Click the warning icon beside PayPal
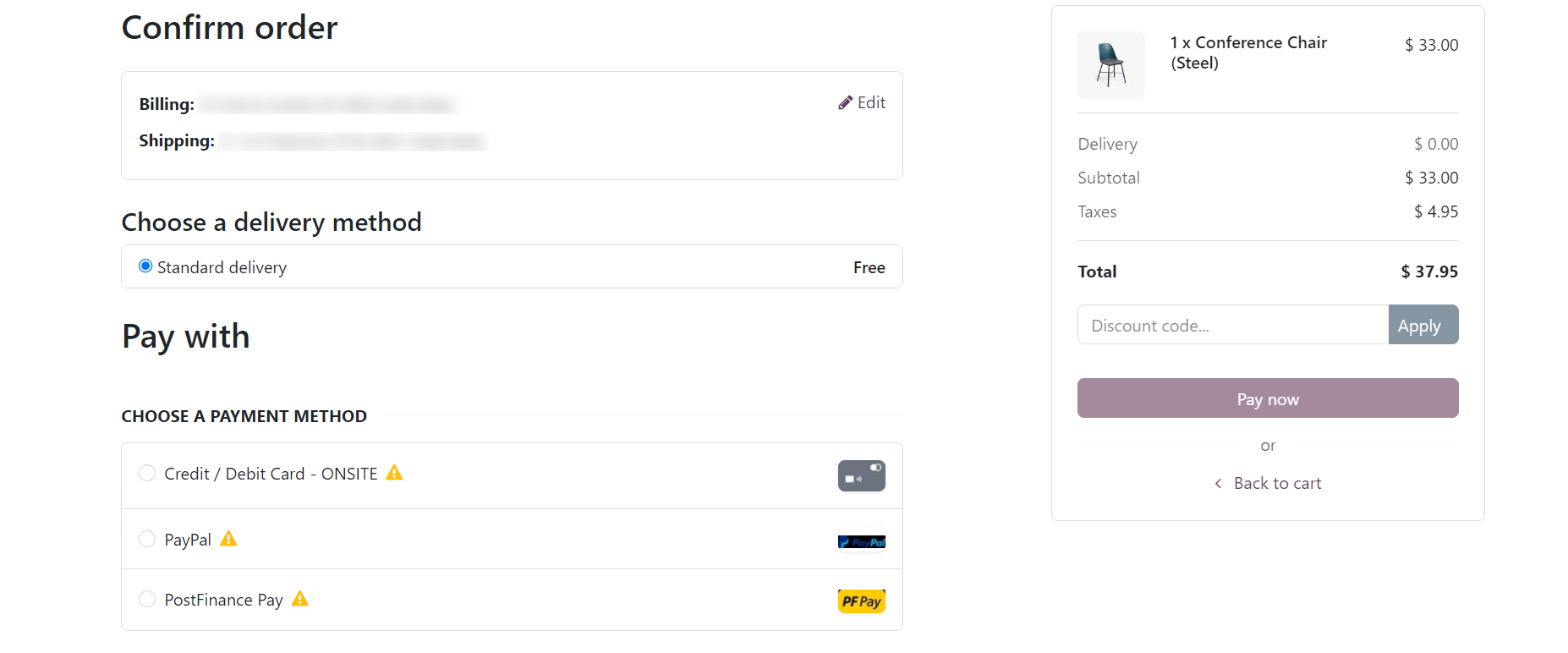 tap(228, 539)
